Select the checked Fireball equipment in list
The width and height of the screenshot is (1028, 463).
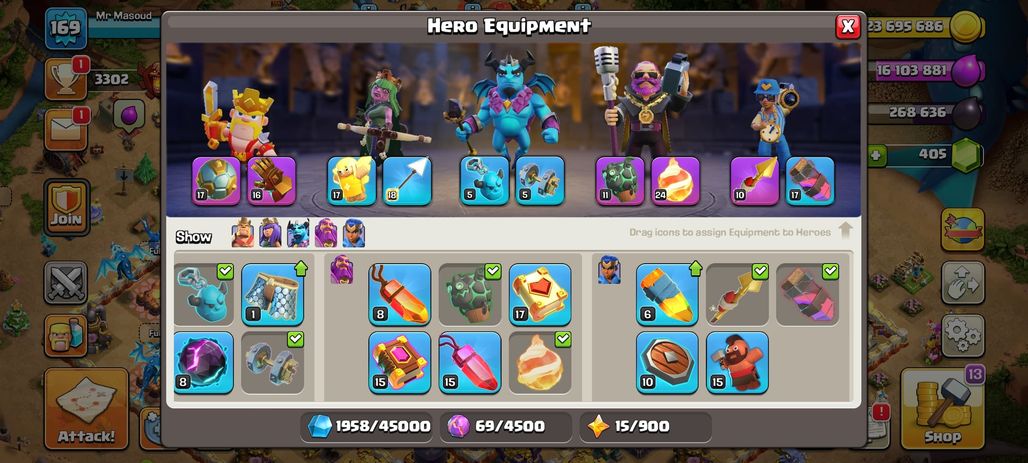click(x=540, y=362)
